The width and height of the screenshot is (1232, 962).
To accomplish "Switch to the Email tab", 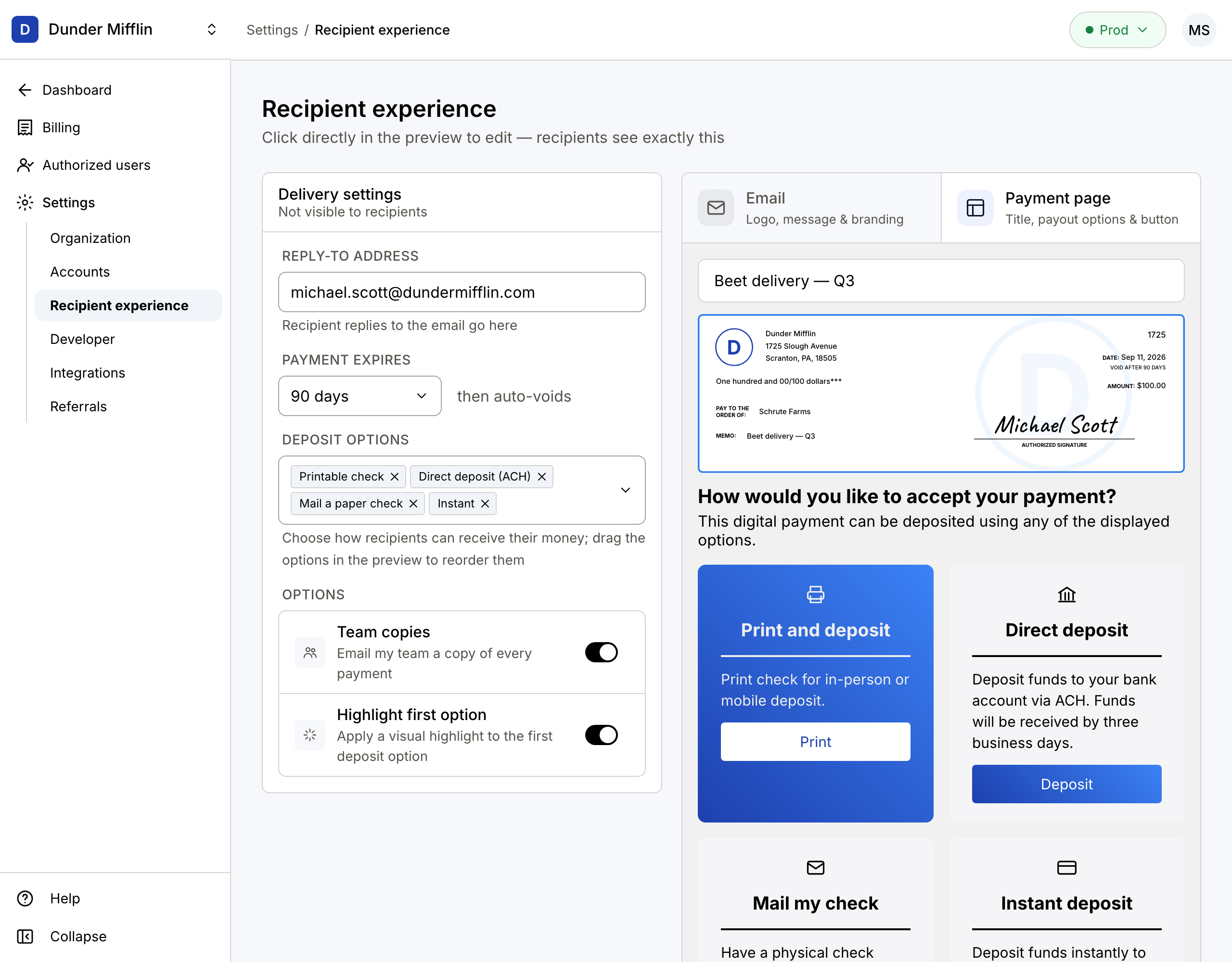I will coord(811,208).
